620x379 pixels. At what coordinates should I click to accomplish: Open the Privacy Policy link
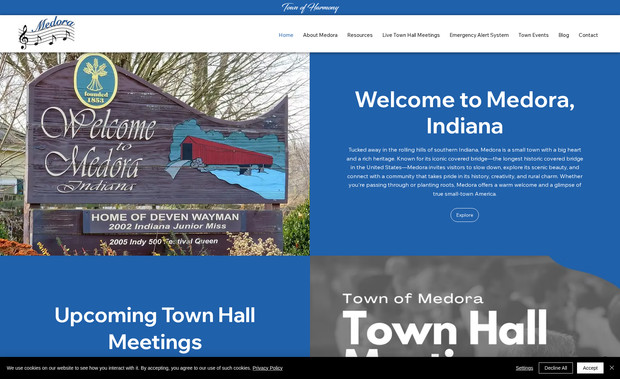[x=268, y=368]
